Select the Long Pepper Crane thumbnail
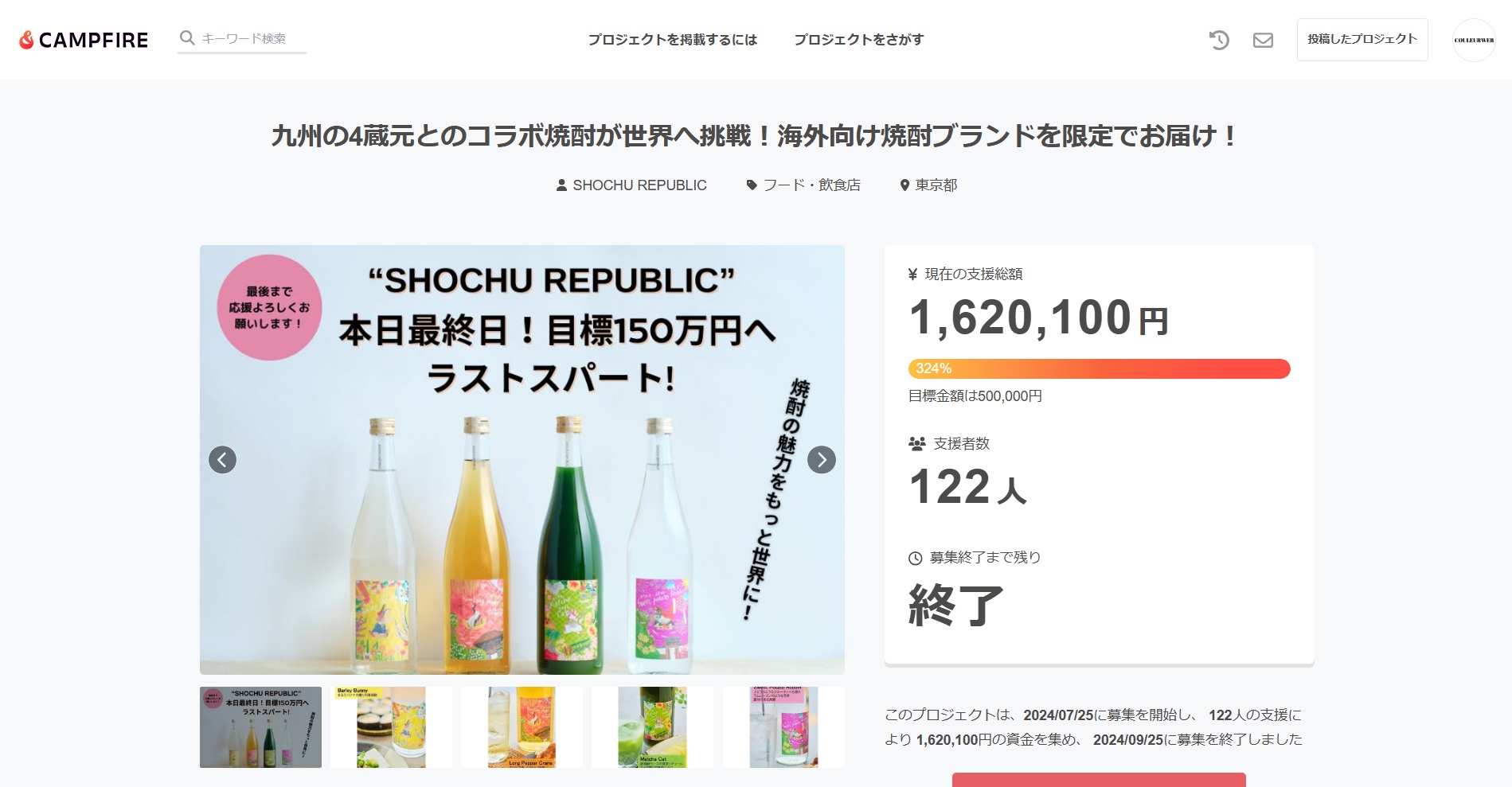The height and width of the screenshot is (787, 1512). 522,727
